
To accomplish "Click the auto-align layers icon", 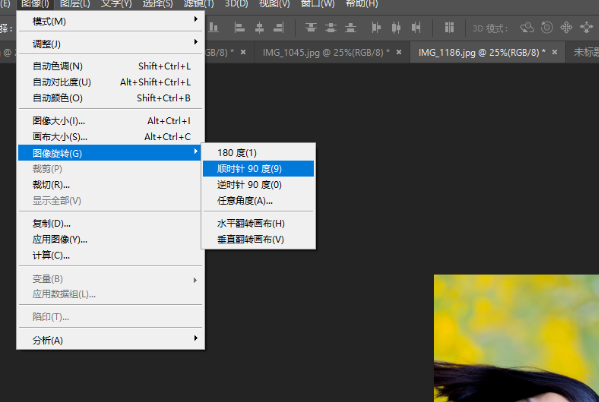I will [x=449, y=28].
